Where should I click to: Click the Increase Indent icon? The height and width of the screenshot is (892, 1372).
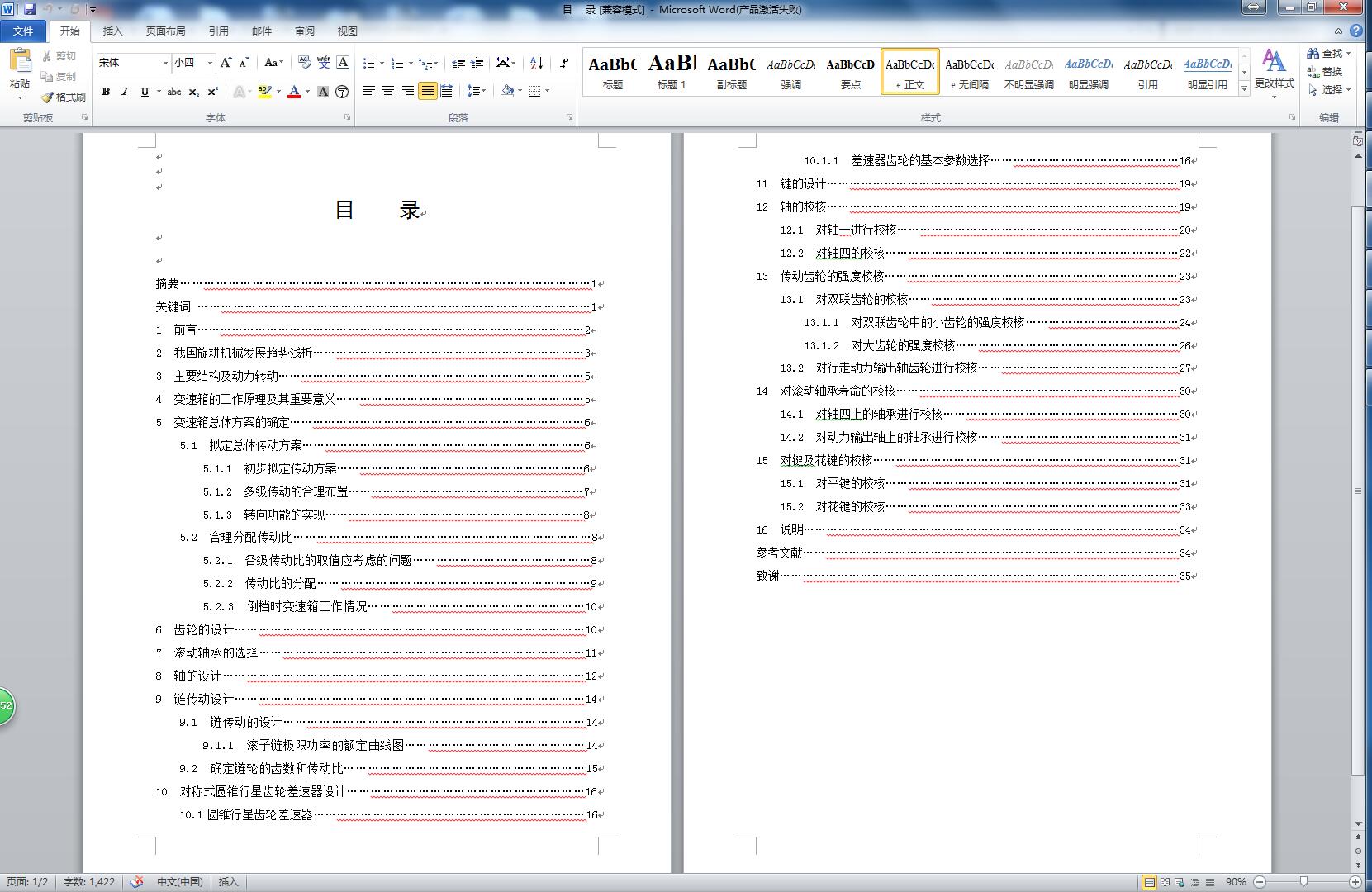point(477,63)
